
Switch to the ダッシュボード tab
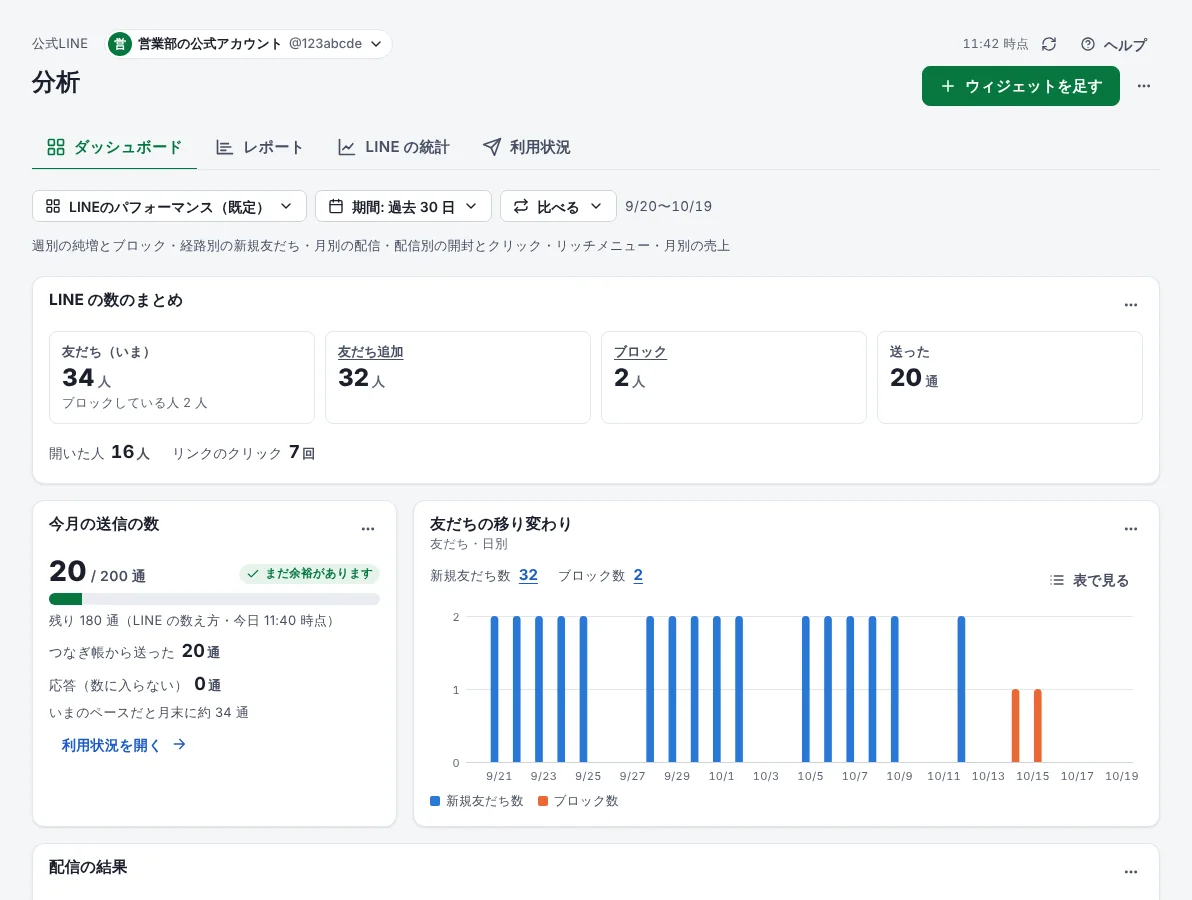pos(114,147)
